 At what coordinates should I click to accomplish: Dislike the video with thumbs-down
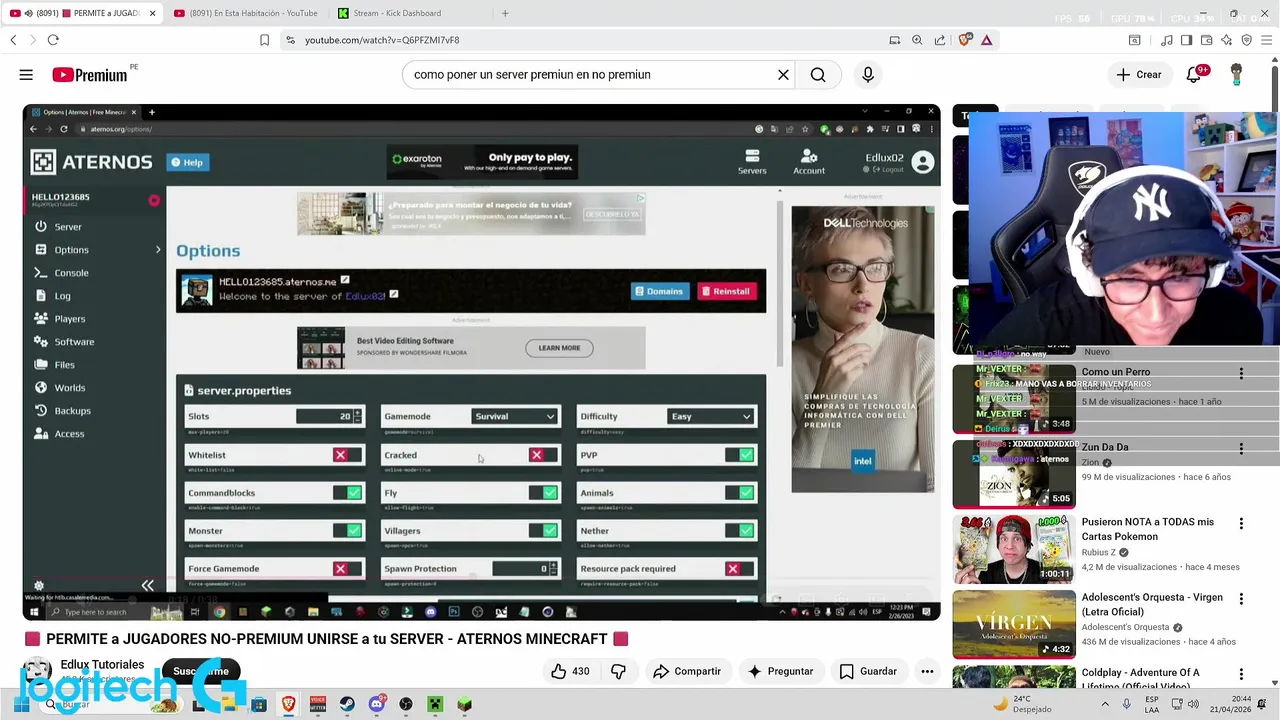(618, 671)
